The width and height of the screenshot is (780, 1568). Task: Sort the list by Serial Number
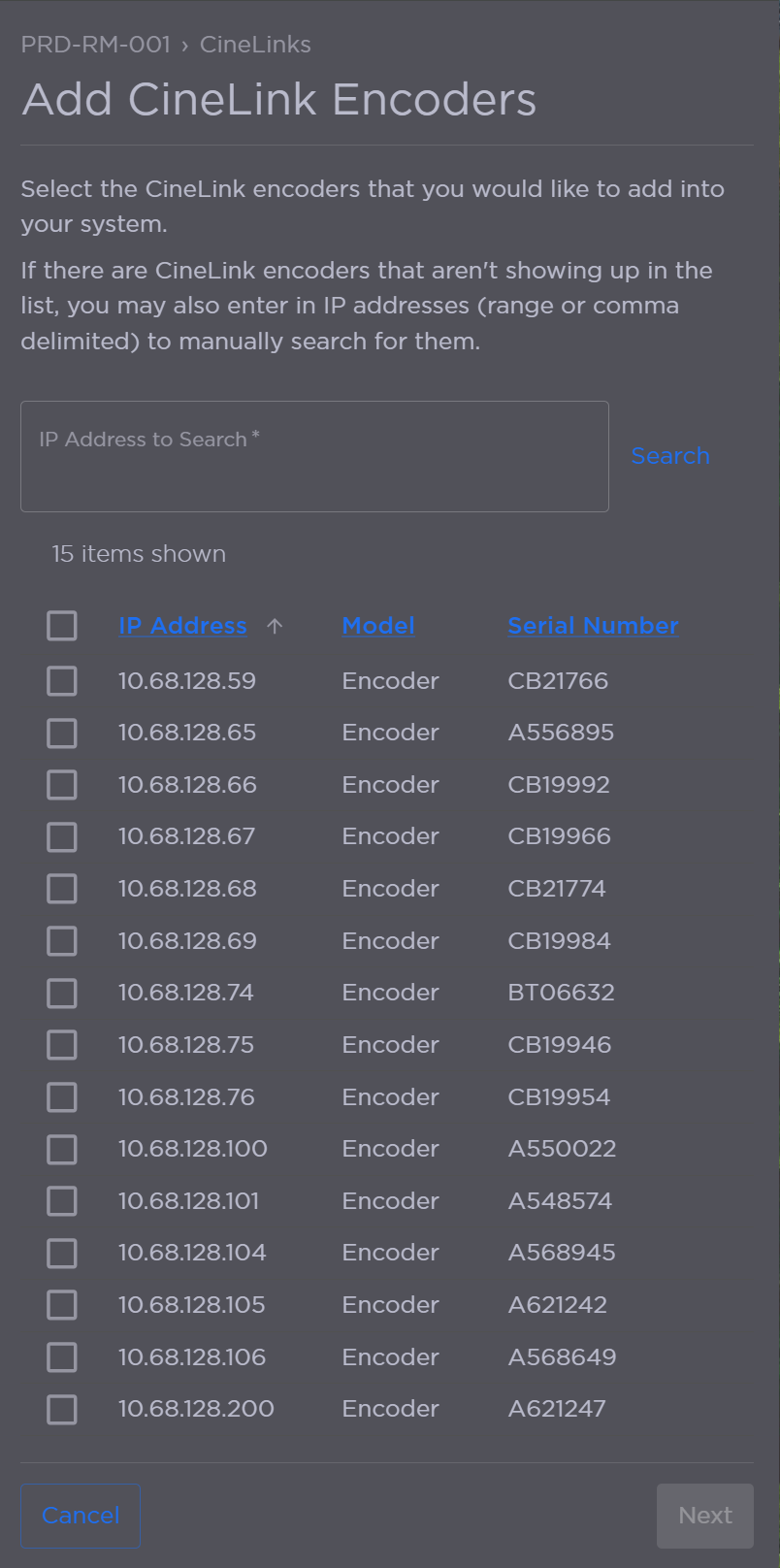pos(593,626)
